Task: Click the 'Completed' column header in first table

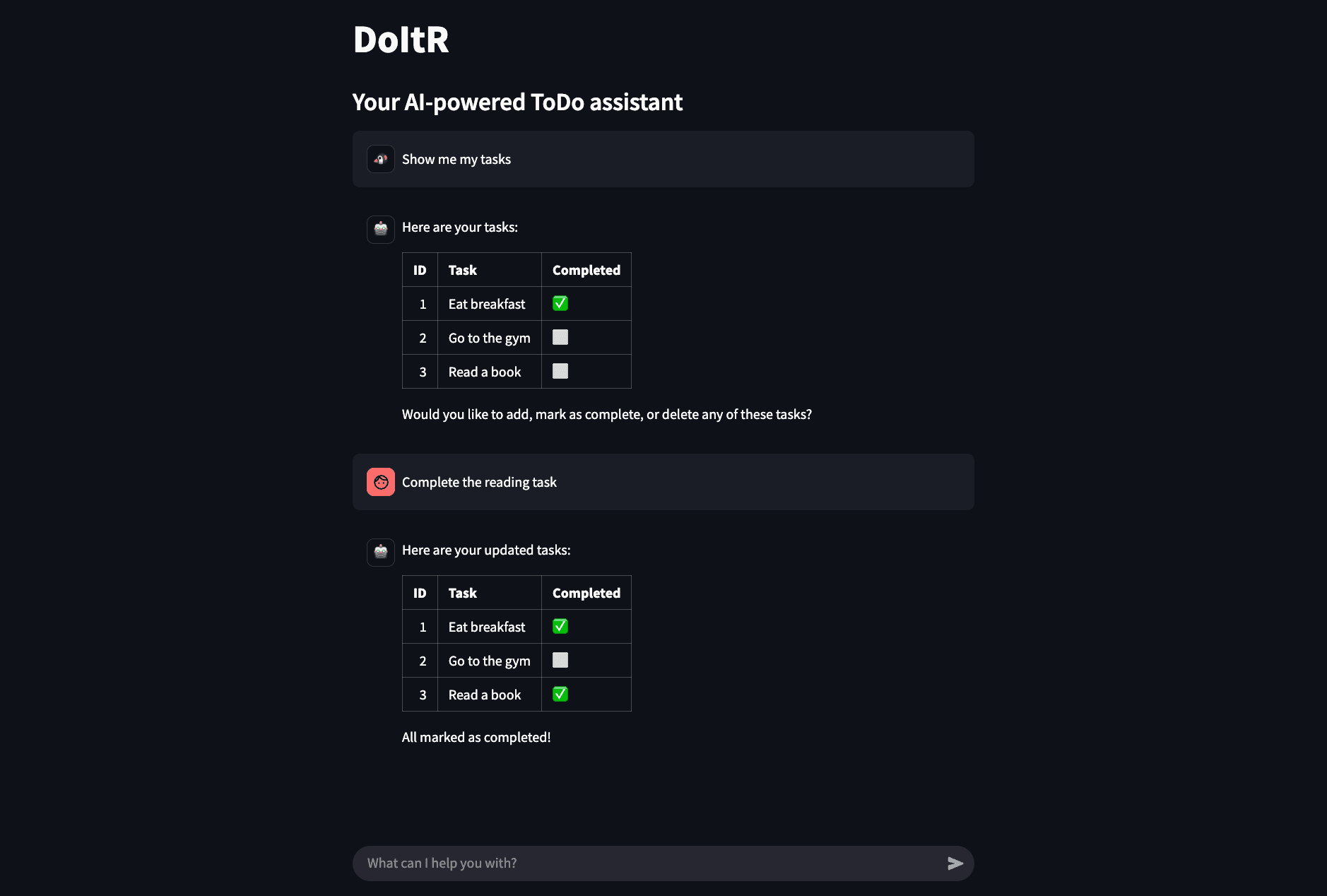Action: point(586,269)
